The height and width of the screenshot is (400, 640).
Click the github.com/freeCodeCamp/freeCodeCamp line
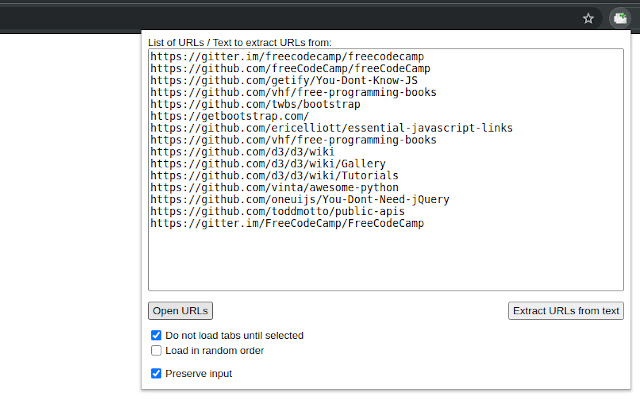pyautogui.click(x=290, y=69)
